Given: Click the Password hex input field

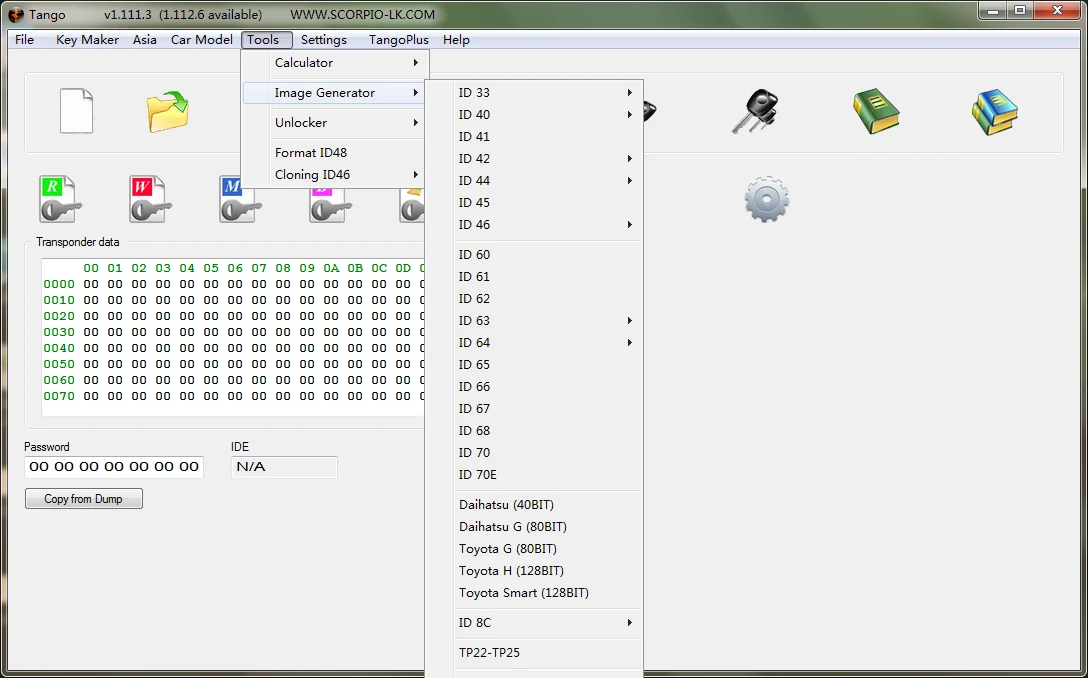Looking at the screenshot, I should [114, 467].
